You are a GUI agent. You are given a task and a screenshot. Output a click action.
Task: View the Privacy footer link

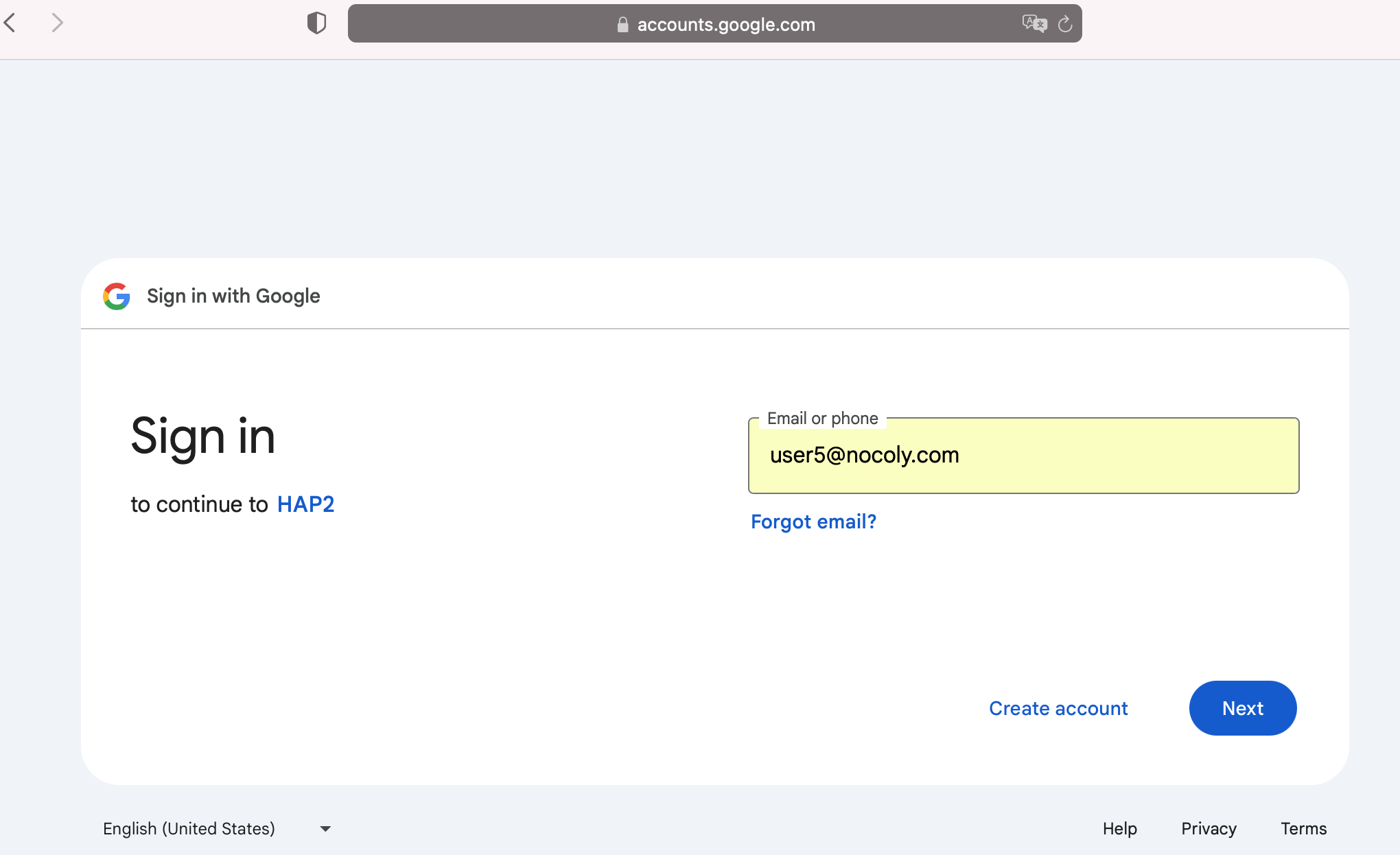(1209, 829)
